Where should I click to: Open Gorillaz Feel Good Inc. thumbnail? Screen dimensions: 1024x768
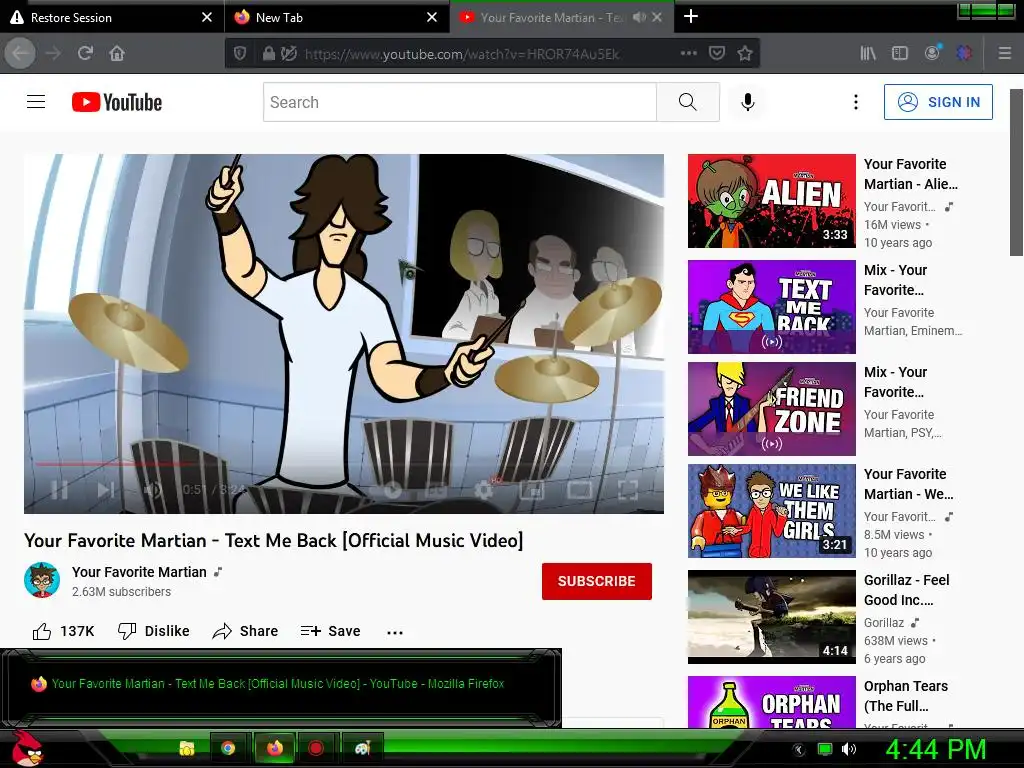click(771, 617)
